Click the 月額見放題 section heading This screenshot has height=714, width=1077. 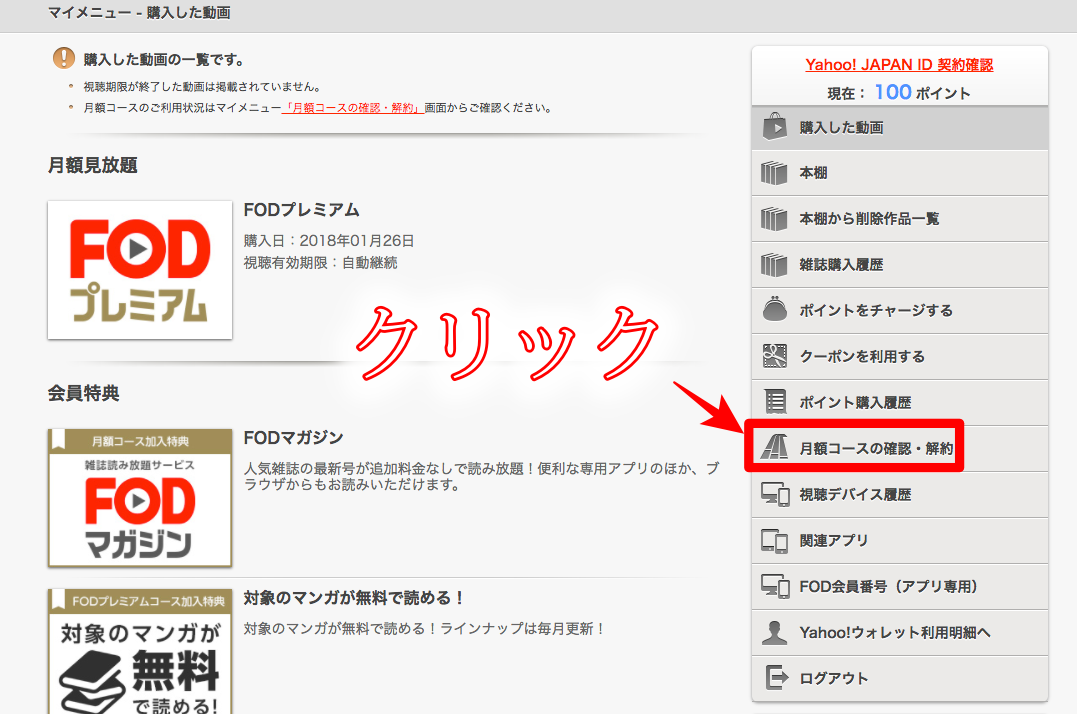[x=93, y=165]
